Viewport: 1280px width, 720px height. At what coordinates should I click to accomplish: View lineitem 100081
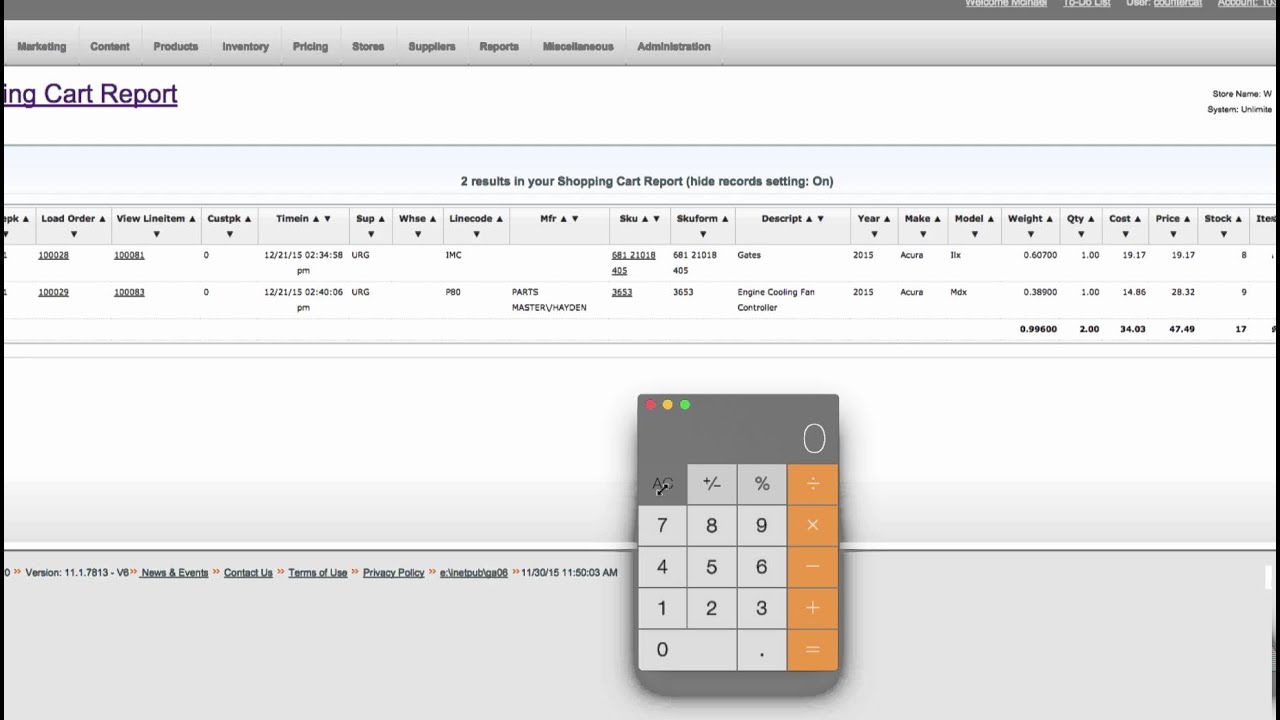[129, 256]
